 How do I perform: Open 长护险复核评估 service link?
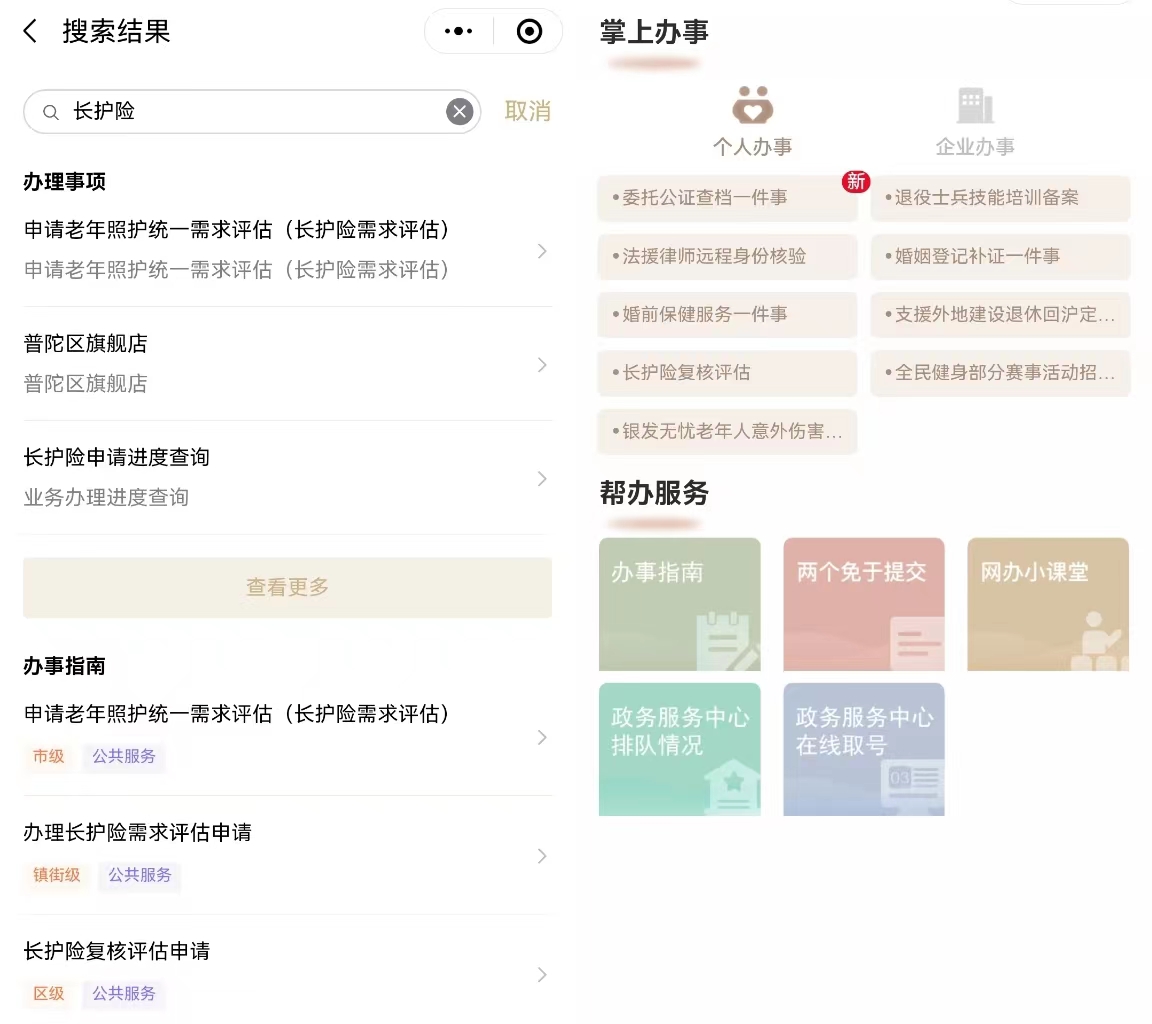pyautogui.click(x=727, y=373)
